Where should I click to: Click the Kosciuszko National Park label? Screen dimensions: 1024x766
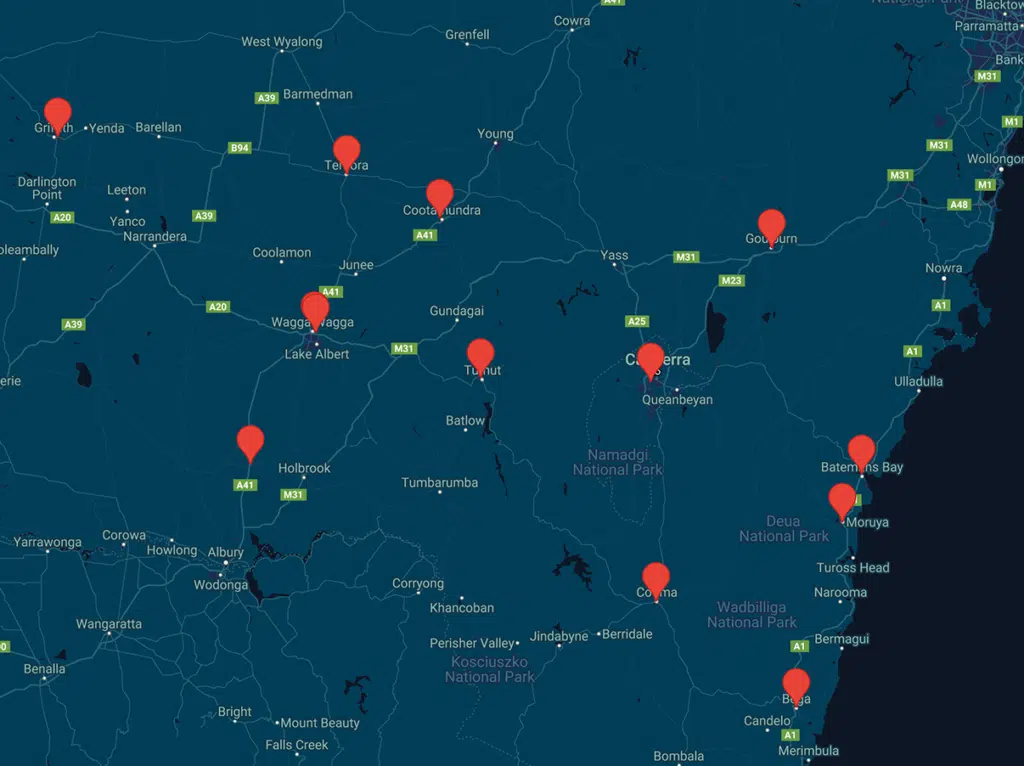[x=490, y=669]
